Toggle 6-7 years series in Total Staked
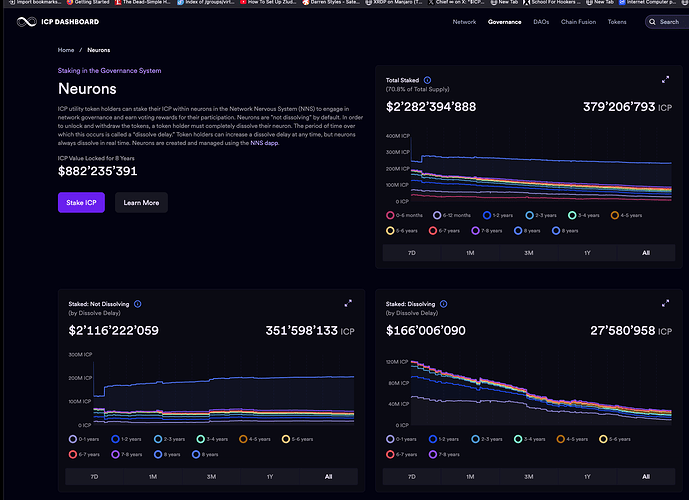The width and height of the screenshot is (689, 500). [444, 231]
